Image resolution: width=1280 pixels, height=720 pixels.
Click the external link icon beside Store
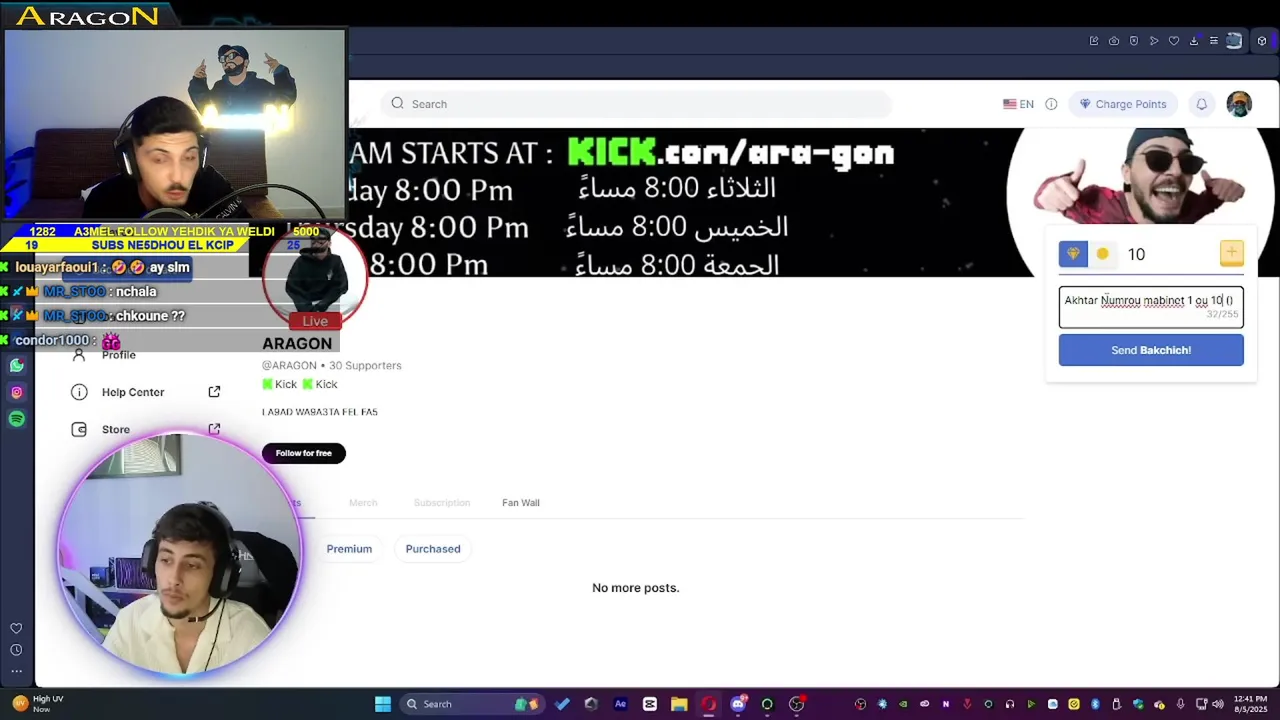tap(214, 429)
